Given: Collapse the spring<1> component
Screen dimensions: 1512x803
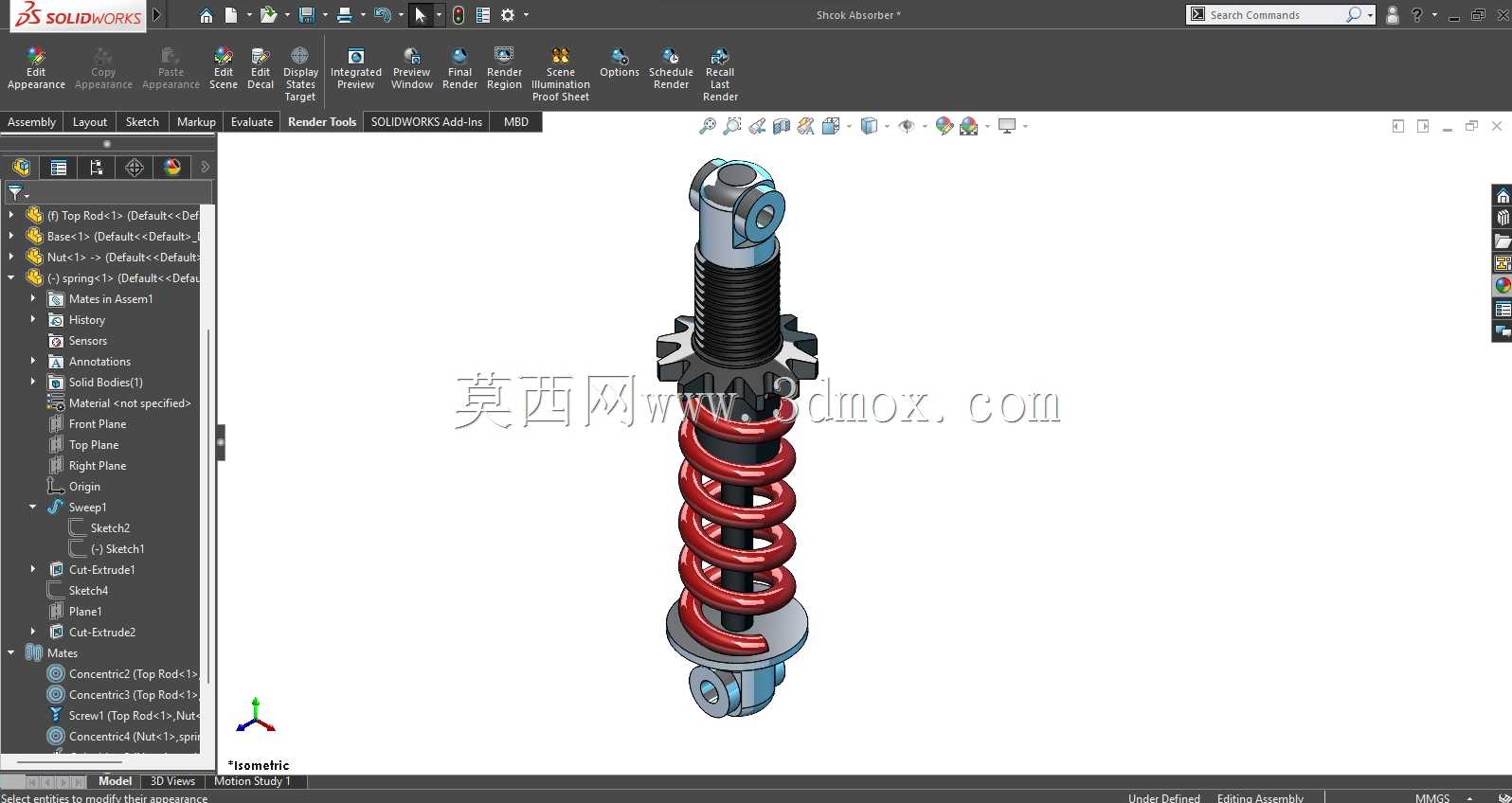Looking at the screenshot, I should (11, 277).
